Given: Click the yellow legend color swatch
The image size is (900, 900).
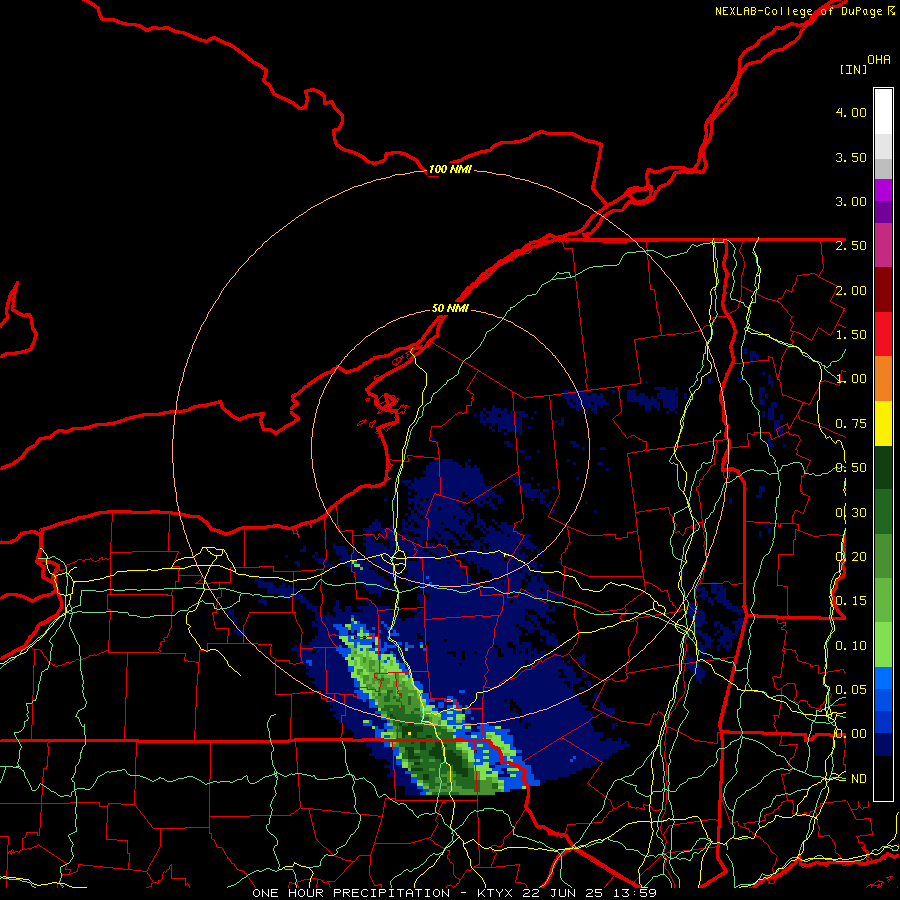Looking at the screenshot, I should [x=883, y=423].
